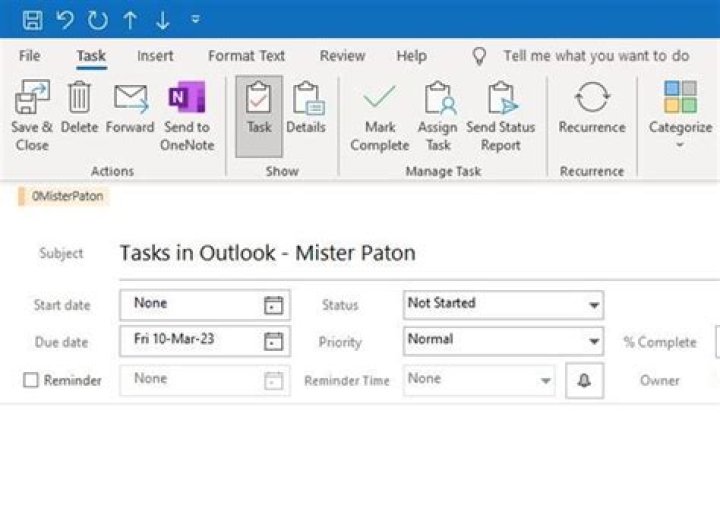Click the 0MisterPaton category tag
This screenshot has height=527, width=720.
63,196
